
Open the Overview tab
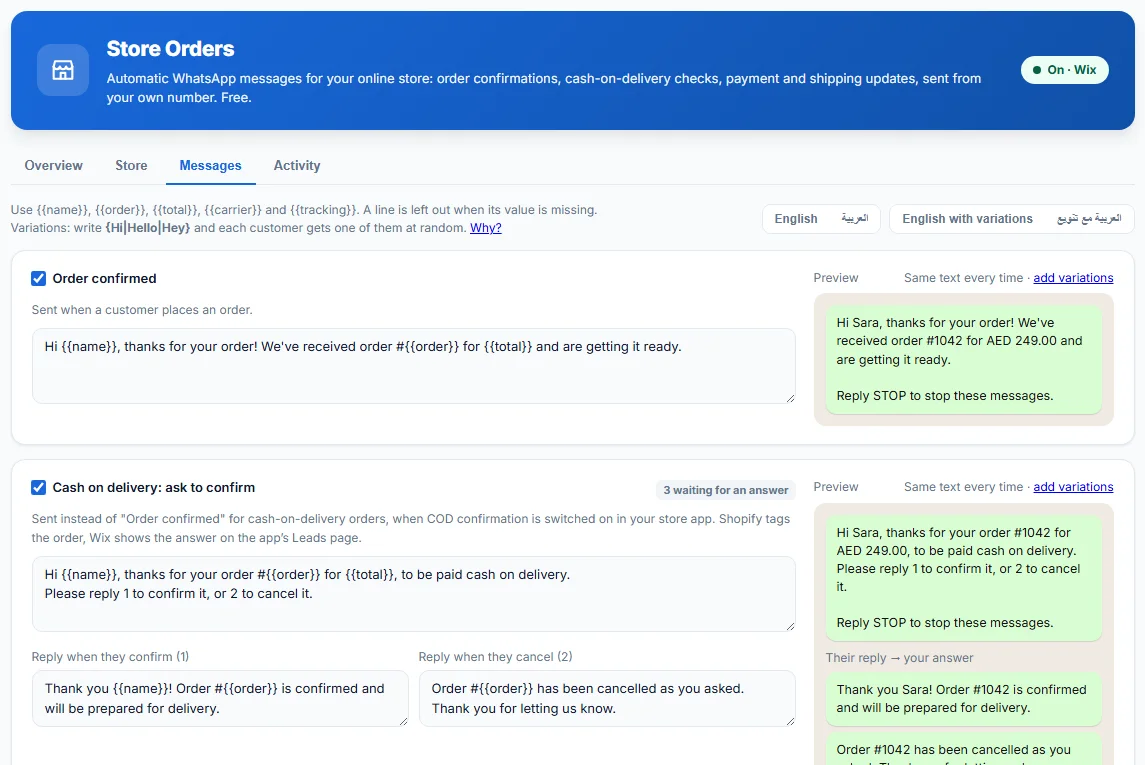click(53, 166)
